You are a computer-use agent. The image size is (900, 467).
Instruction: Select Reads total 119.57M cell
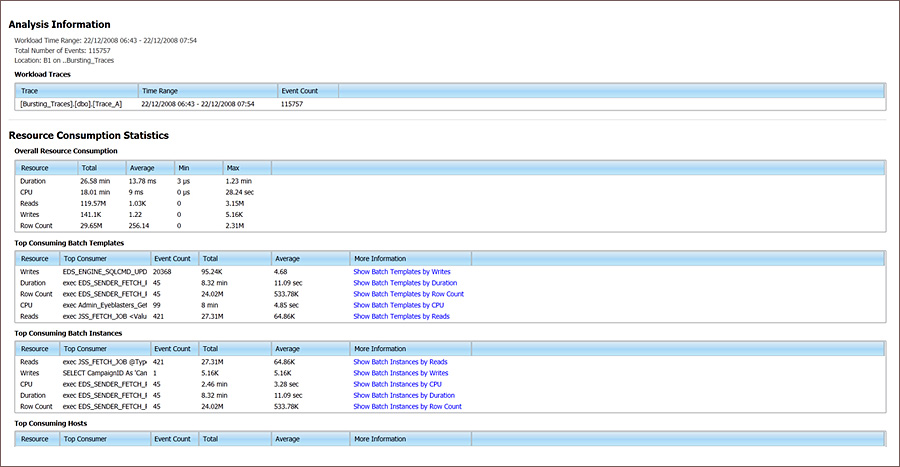coord(93,204)
